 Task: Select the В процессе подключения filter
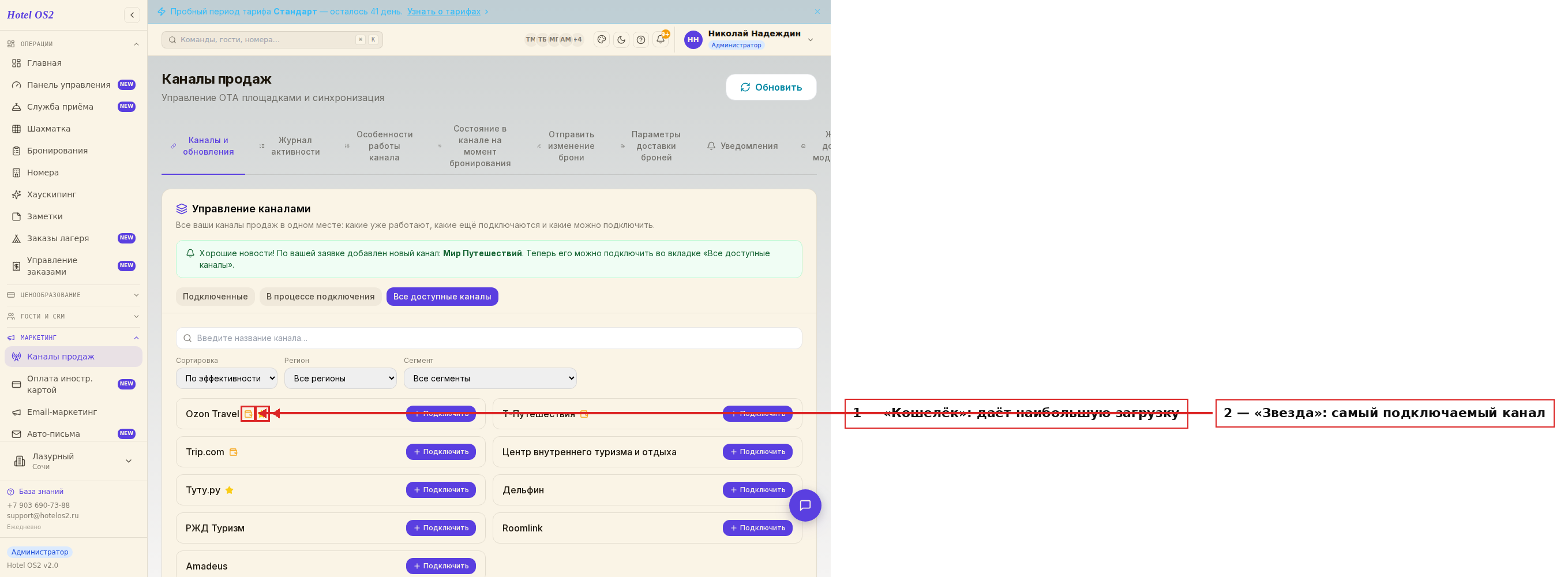pos(320,297)
